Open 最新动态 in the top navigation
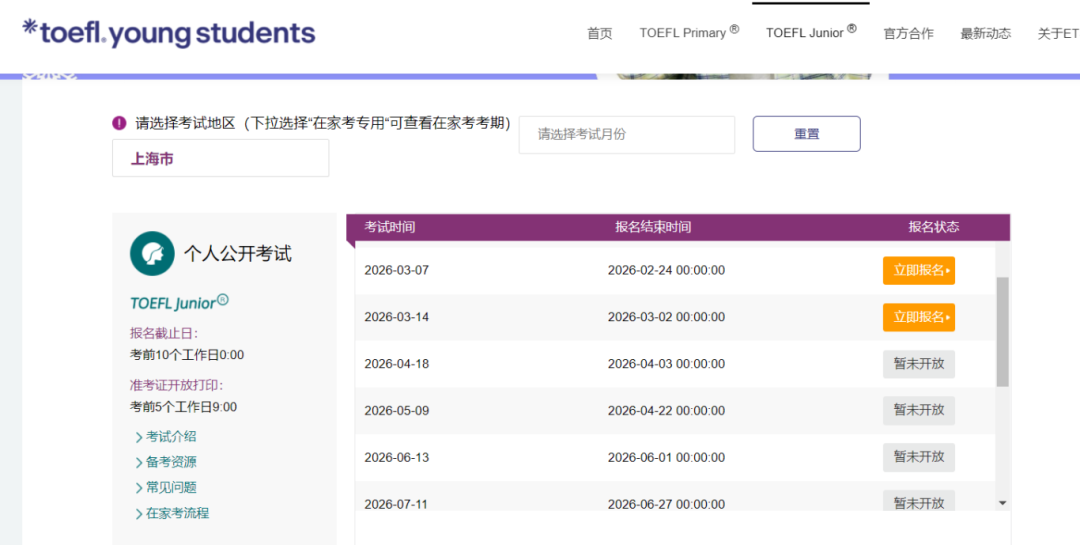Image resolution: width=1080 pixels, height=545 pixels. (x=986, y=33)
